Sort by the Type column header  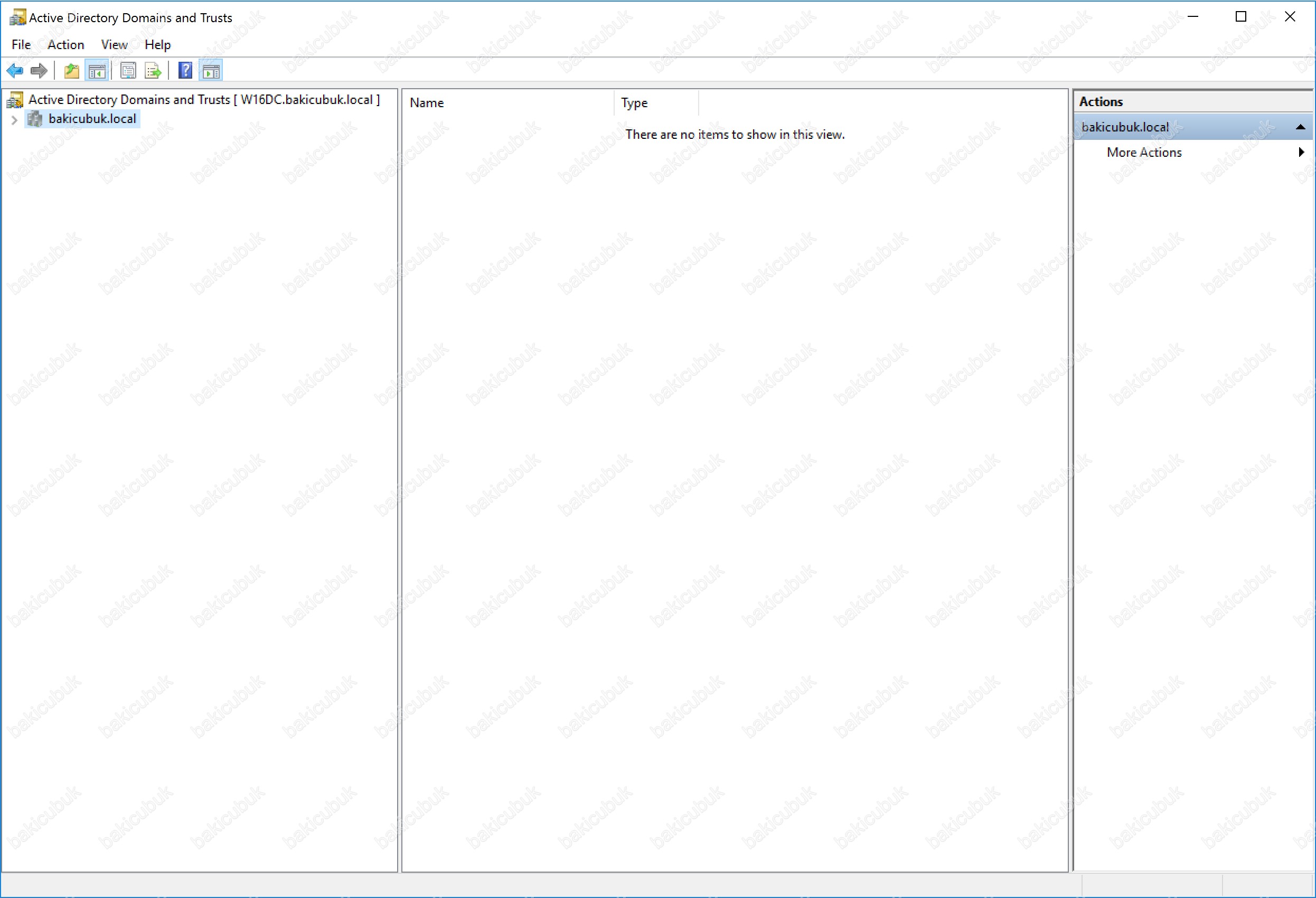[657, 103]
